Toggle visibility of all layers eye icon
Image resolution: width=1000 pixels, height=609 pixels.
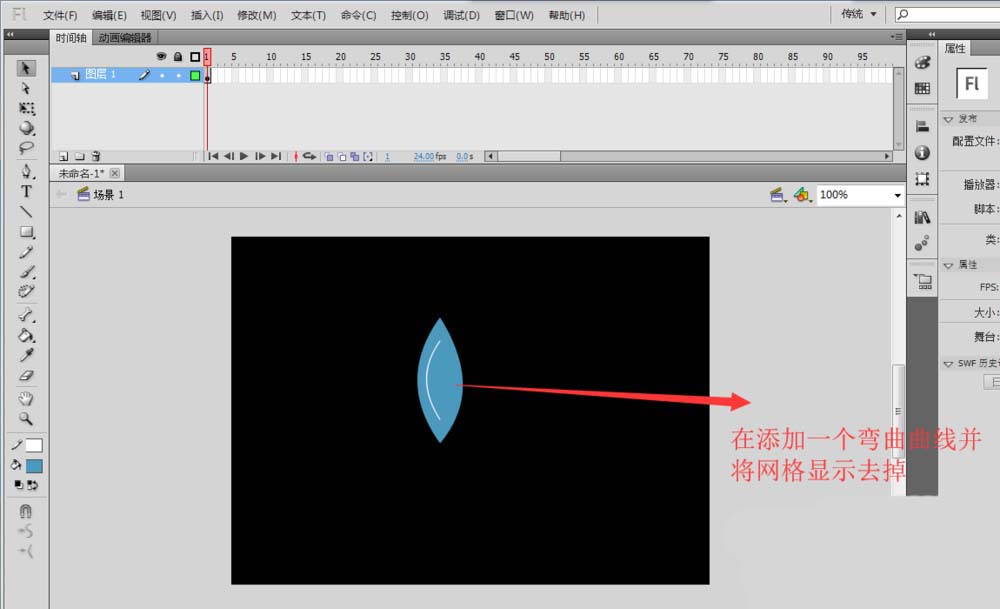tap(161, 57)
